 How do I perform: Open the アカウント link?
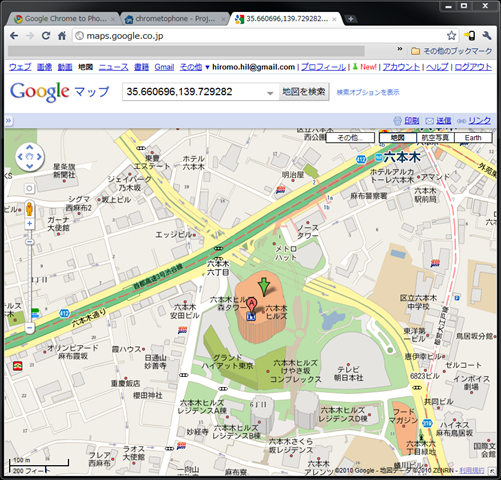pos(401,67)
